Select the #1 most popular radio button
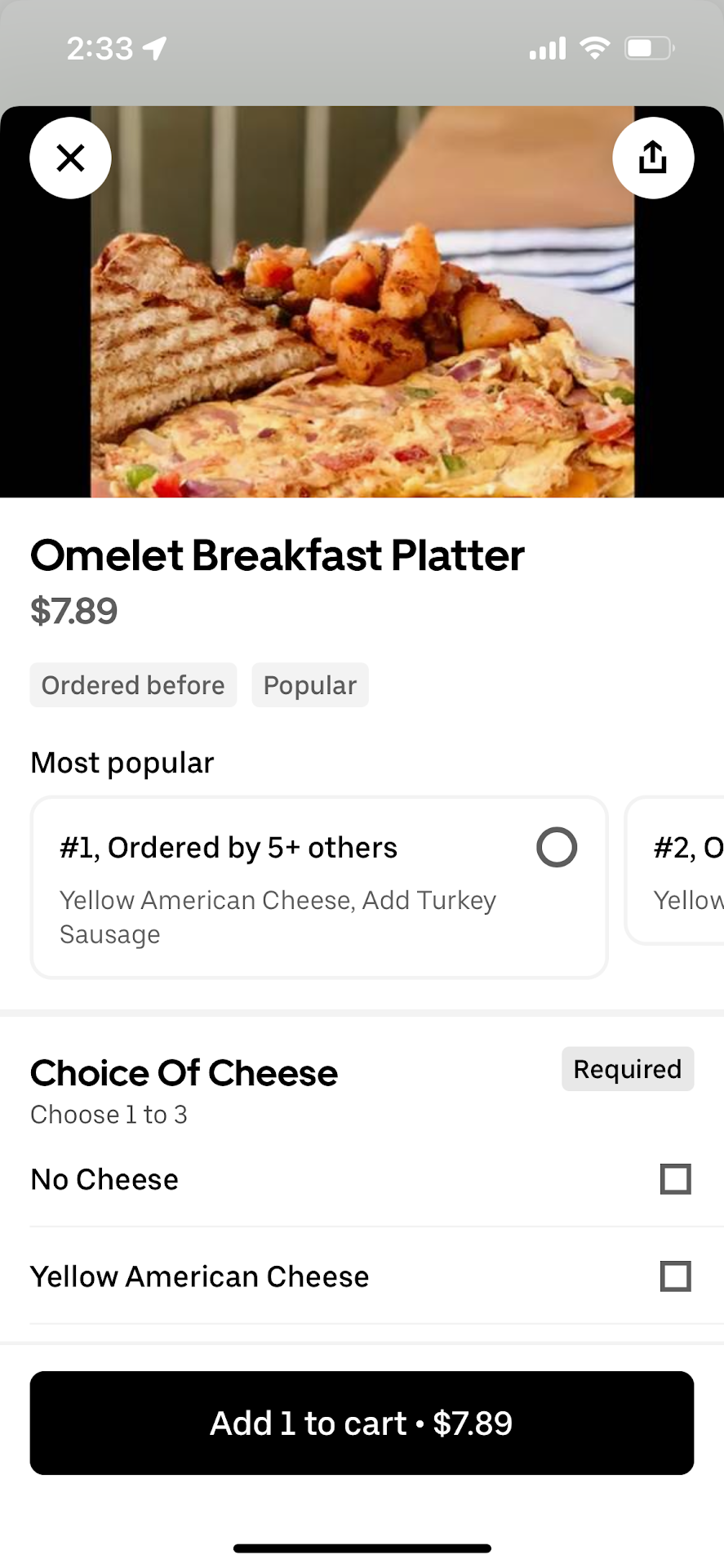The height and width of the screenshot is (1568, 724). 557,847
